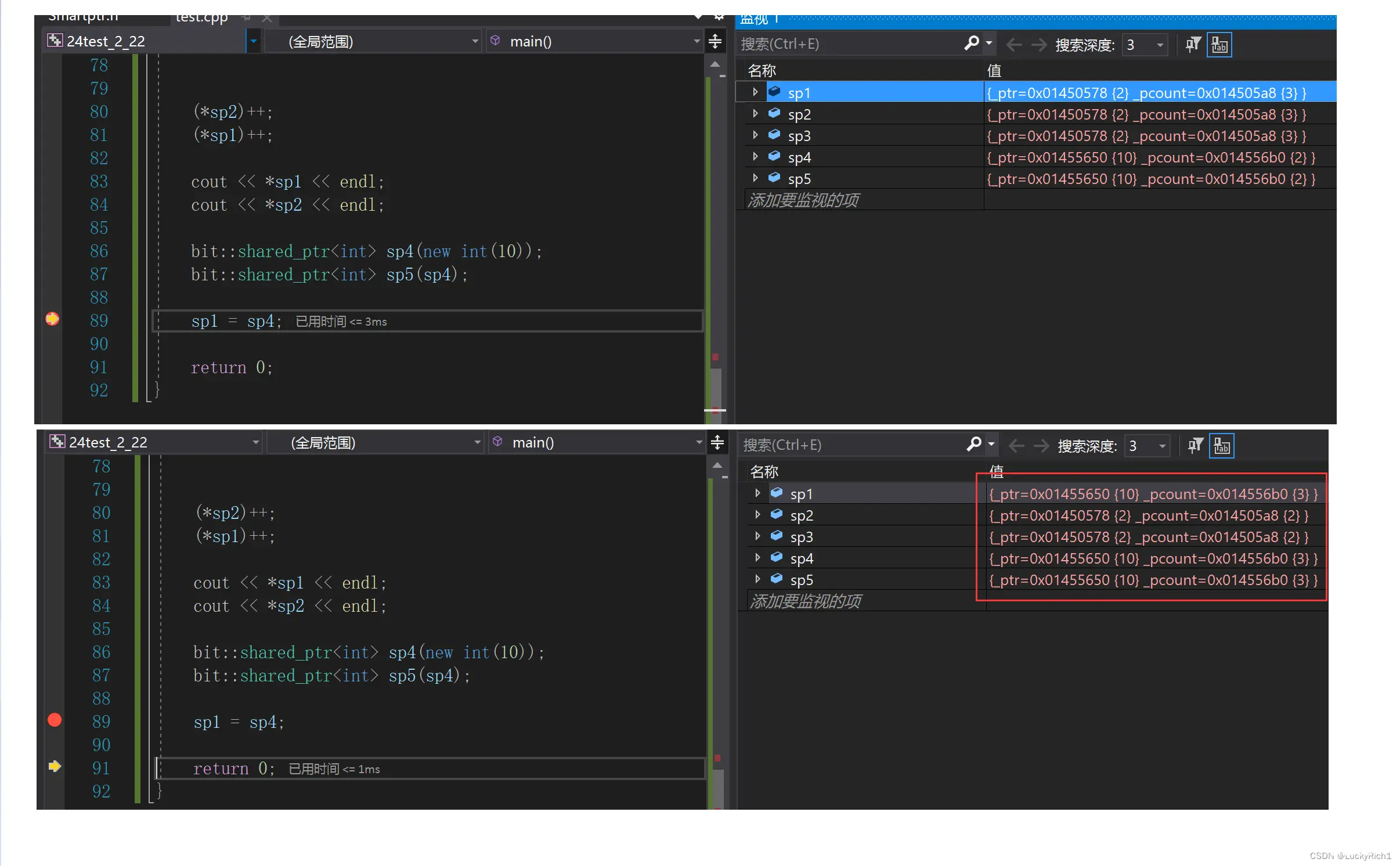Expand sp3 in lower watch list
1400x866 pixels.
757,536
